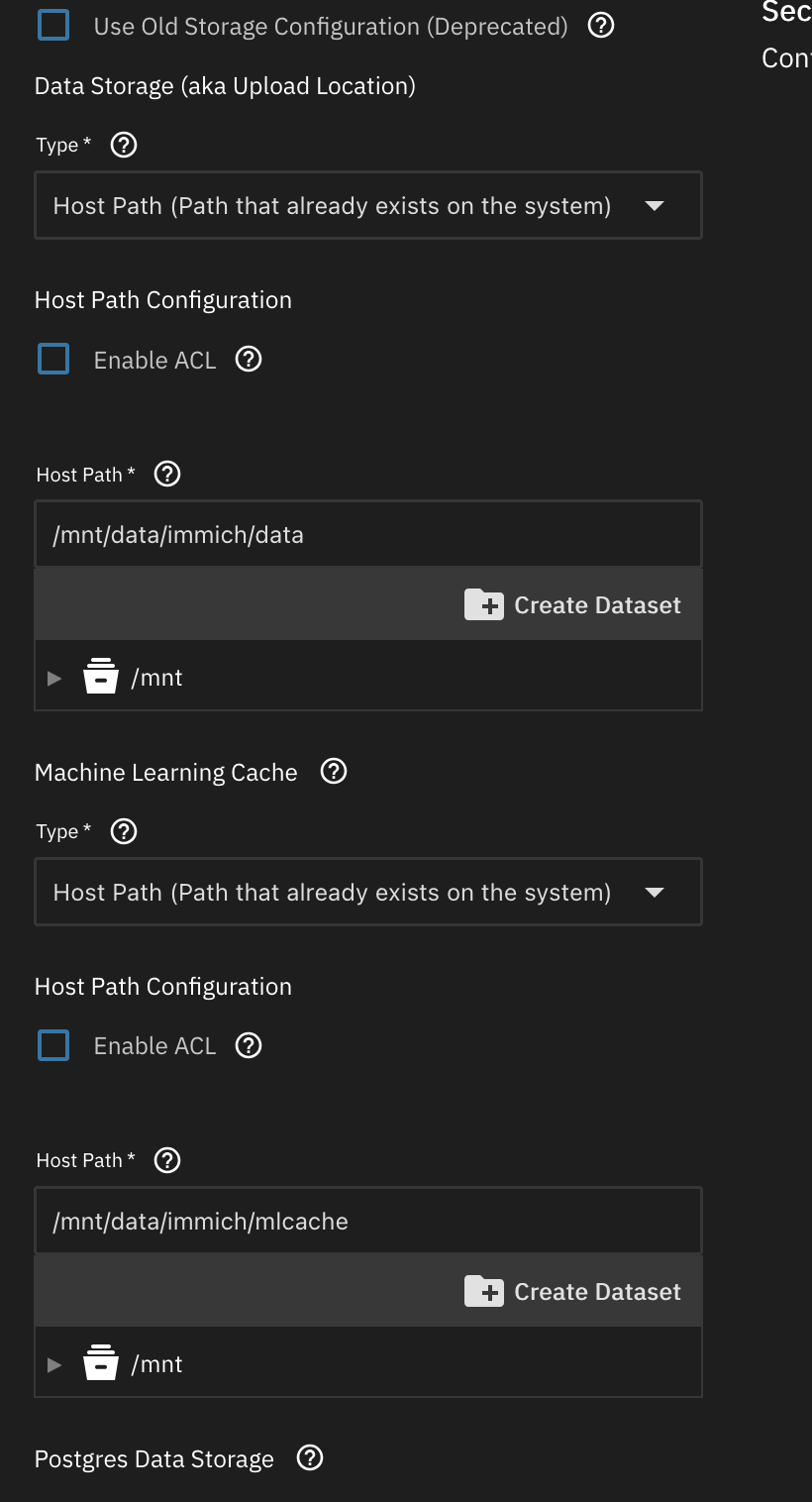The height and width of the screenshot is (1502, 812).
Task: Tick Enable ACL under Data Storage
Action: point(53,360)
